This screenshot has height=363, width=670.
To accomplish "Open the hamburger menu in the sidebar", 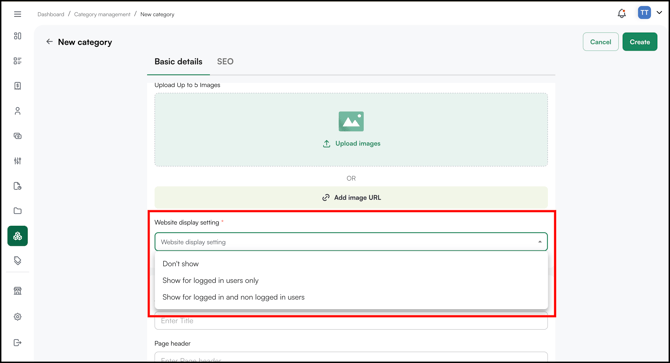I will (x=18, y=14).
